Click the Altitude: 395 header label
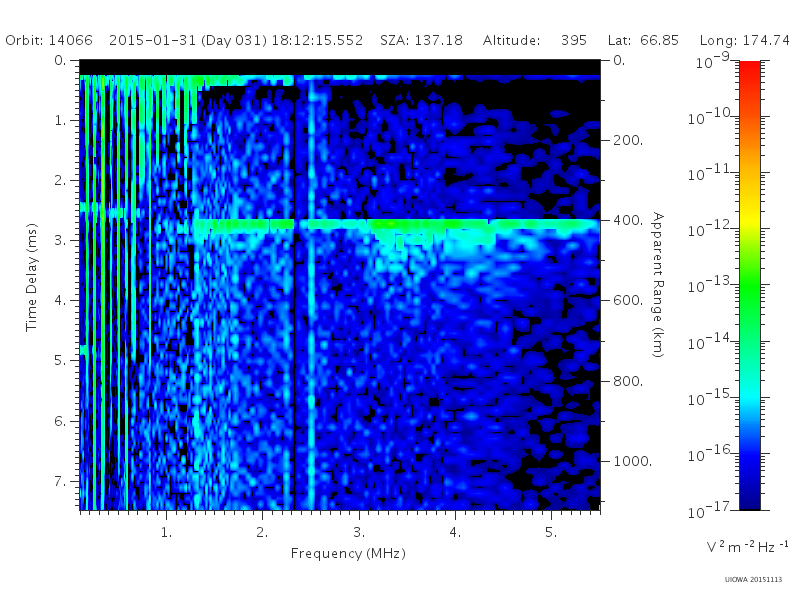The height and width of the screenshot is (600, 800). pyautogui.click(x=535, y=40)
